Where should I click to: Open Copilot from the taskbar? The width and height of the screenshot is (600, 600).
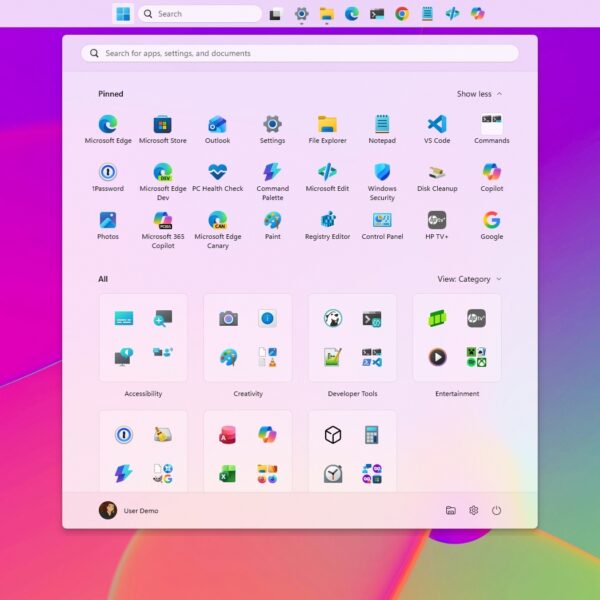[478, 14]
